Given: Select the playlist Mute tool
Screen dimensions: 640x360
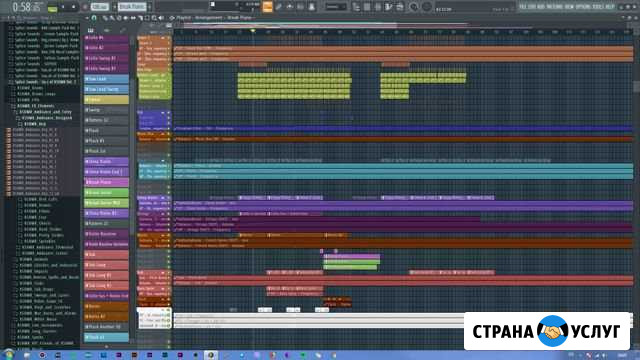Looking at the screenshot, I should (x=126, y=18).
